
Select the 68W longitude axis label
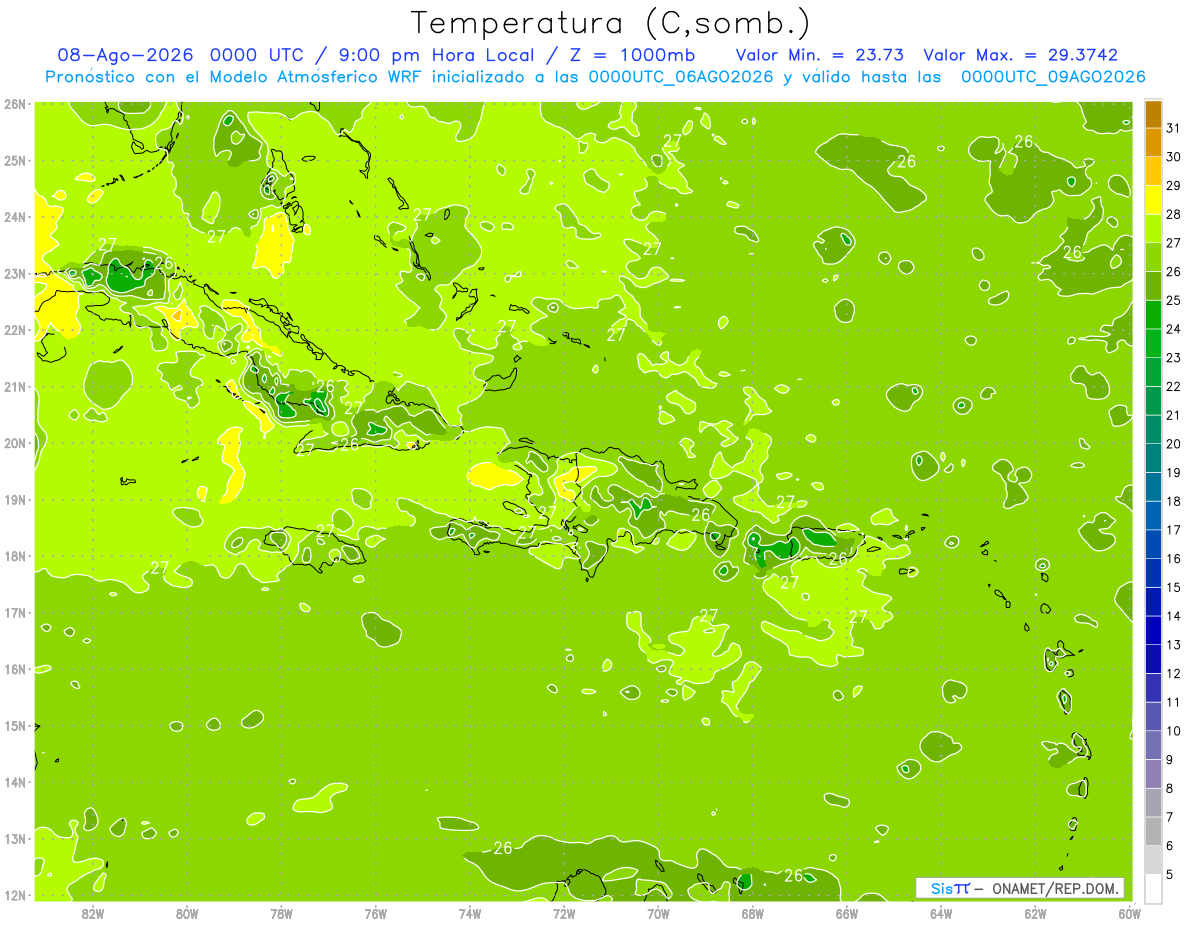pos(752,913)
